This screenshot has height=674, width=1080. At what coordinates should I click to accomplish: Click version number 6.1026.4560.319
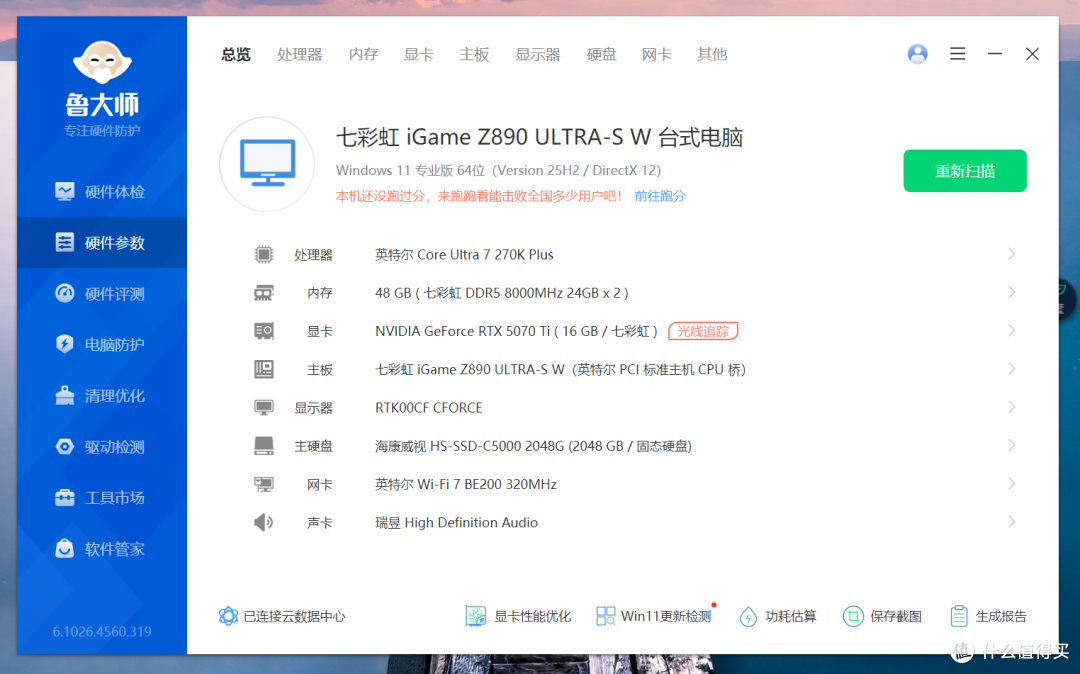click(x=102, y=631)
